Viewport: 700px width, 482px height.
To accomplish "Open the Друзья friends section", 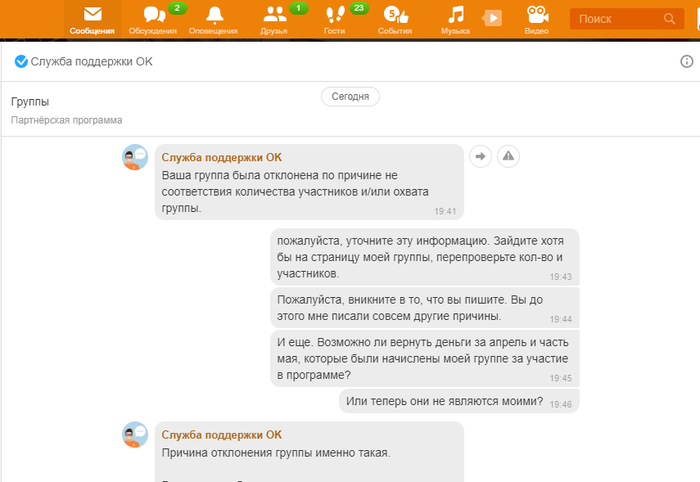I will [273, 20].
